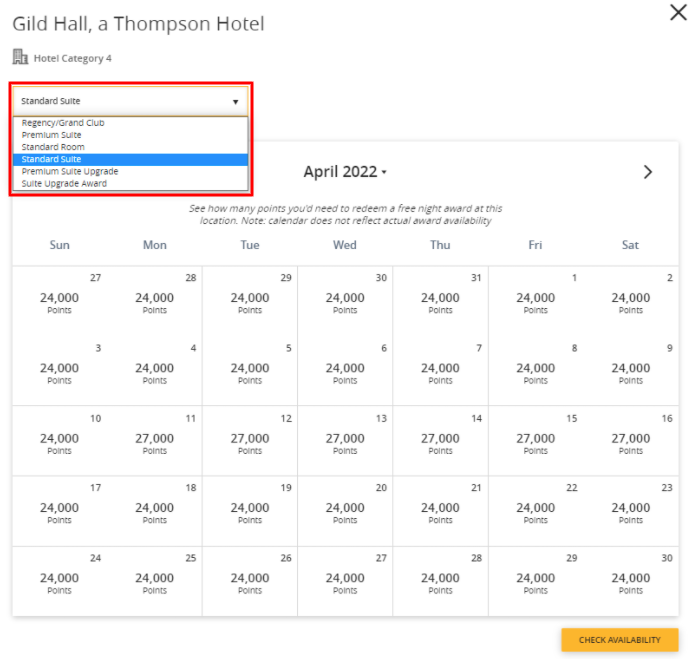Select April 11 with 27,000 points
The image size is (692, 659).
click(x=155, y=440)
